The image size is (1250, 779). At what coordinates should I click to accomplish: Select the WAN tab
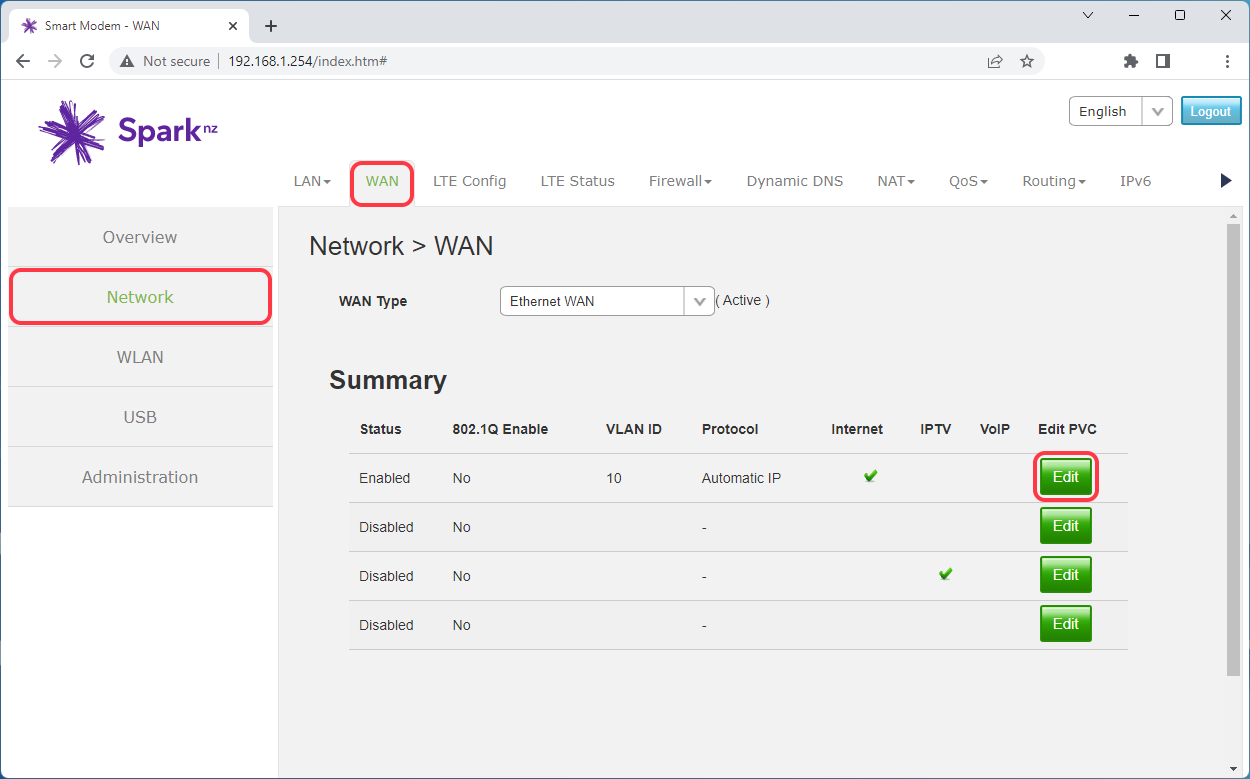pyautogui.click(x=382, y=182)
